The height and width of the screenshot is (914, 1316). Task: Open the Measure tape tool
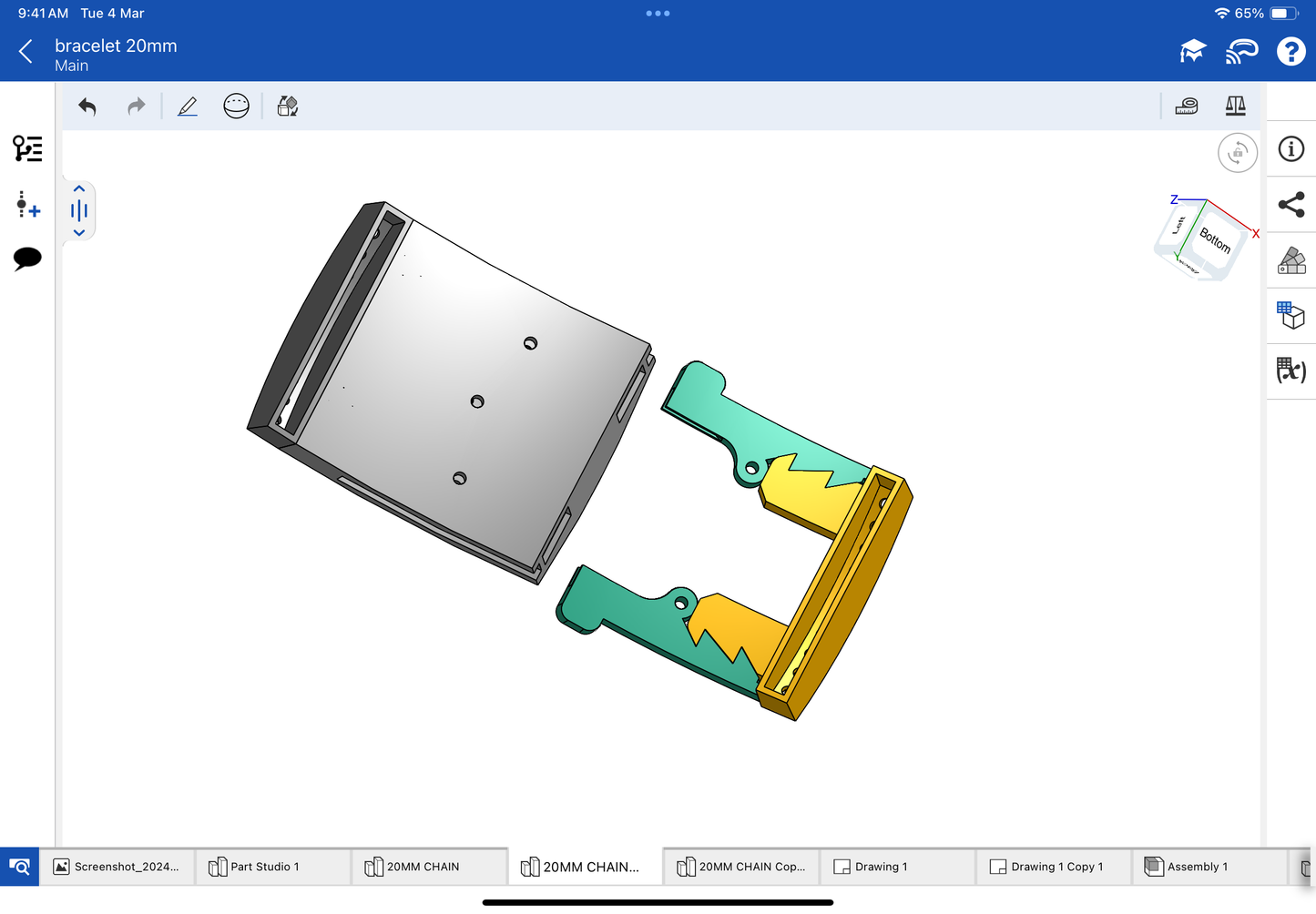pyautogui.click(x=1187, y=107)
